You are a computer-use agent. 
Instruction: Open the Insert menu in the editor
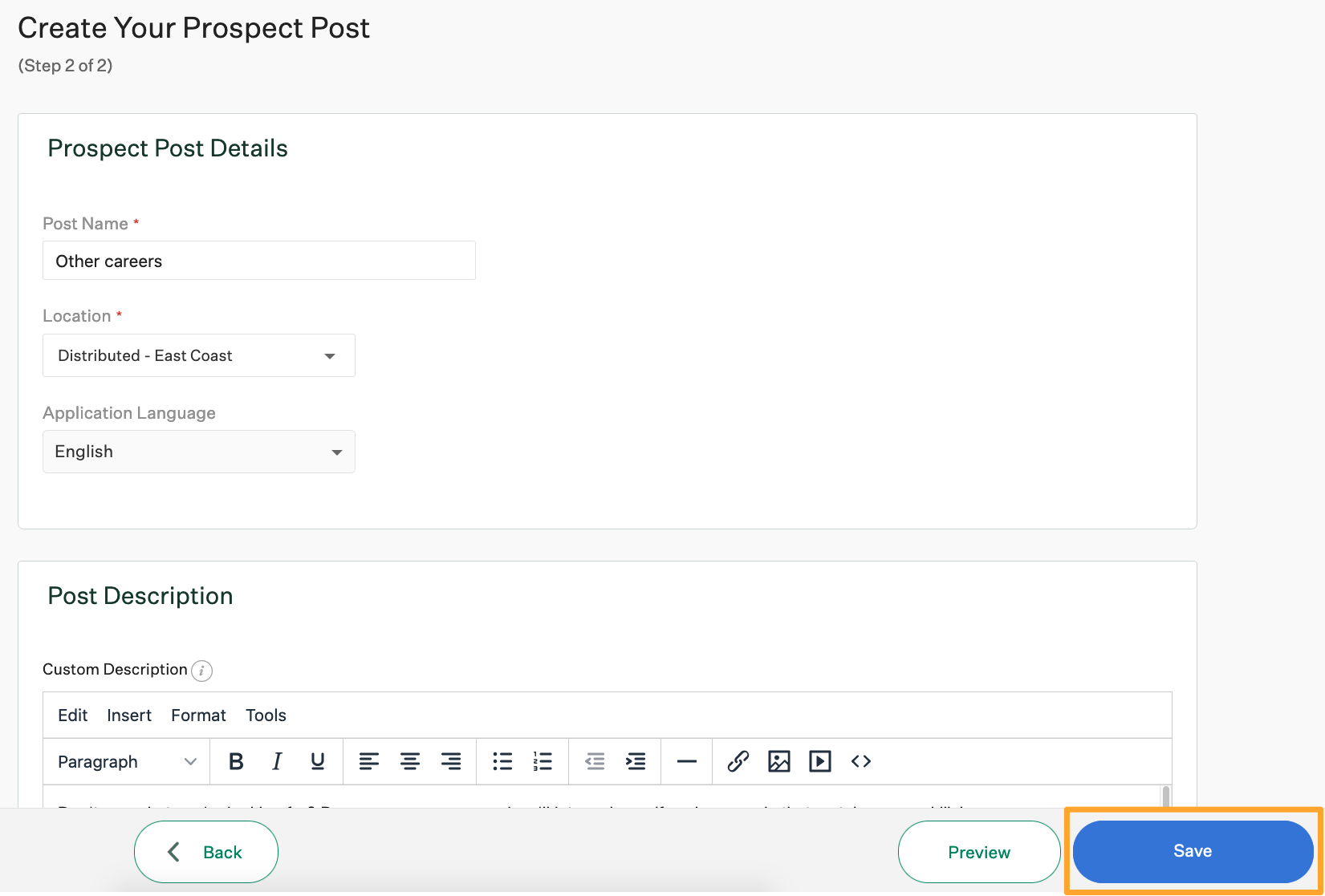[x=128, y=715]
